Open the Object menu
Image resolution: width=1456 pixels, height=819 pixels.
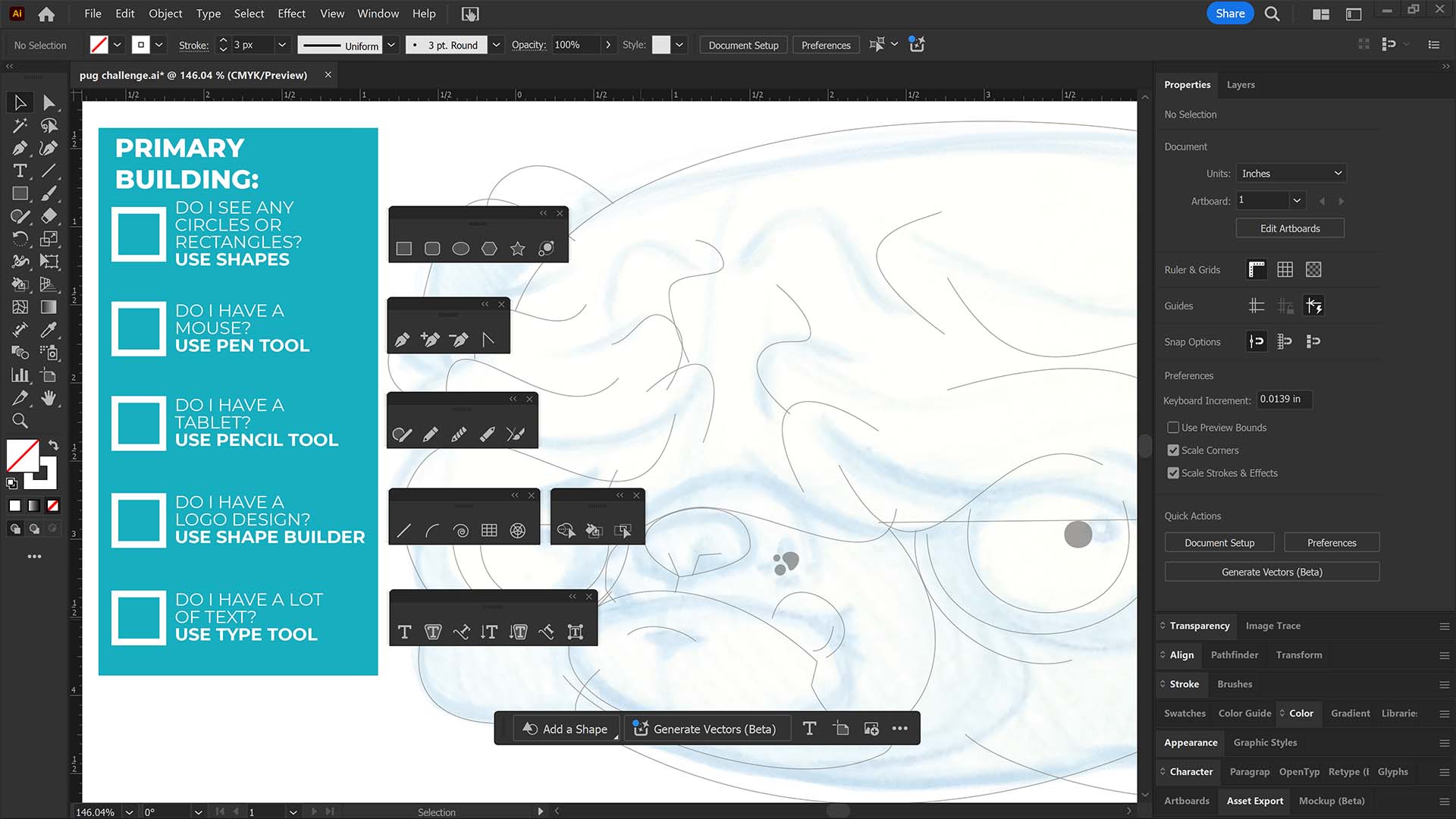click(x=165, y=14)
